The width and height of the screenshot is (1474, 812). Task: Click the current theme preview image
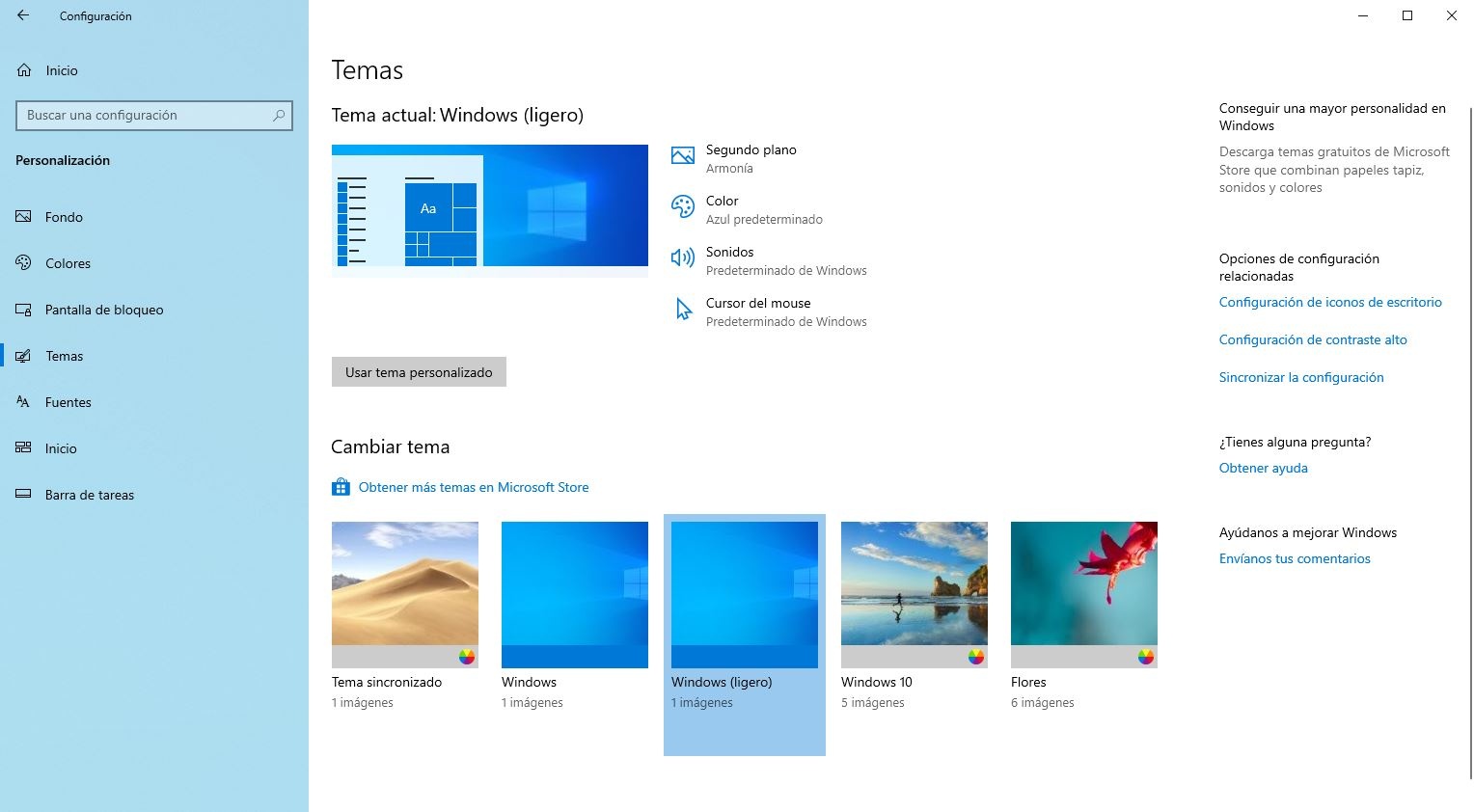click(490, 210)
